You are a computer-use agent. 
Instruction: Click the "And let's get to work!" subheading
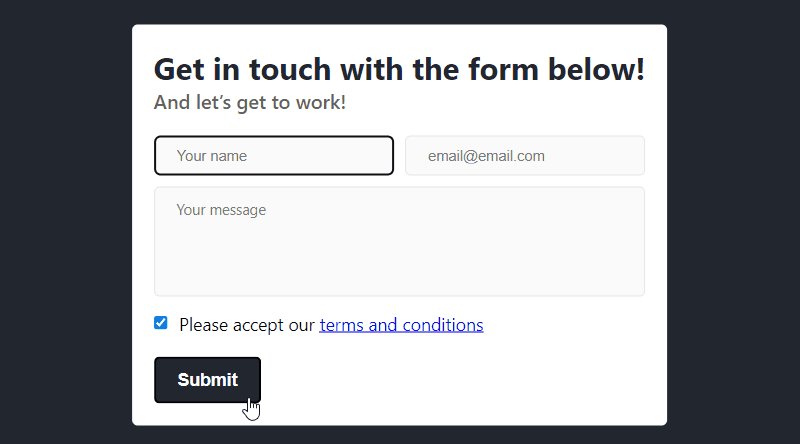250,102
